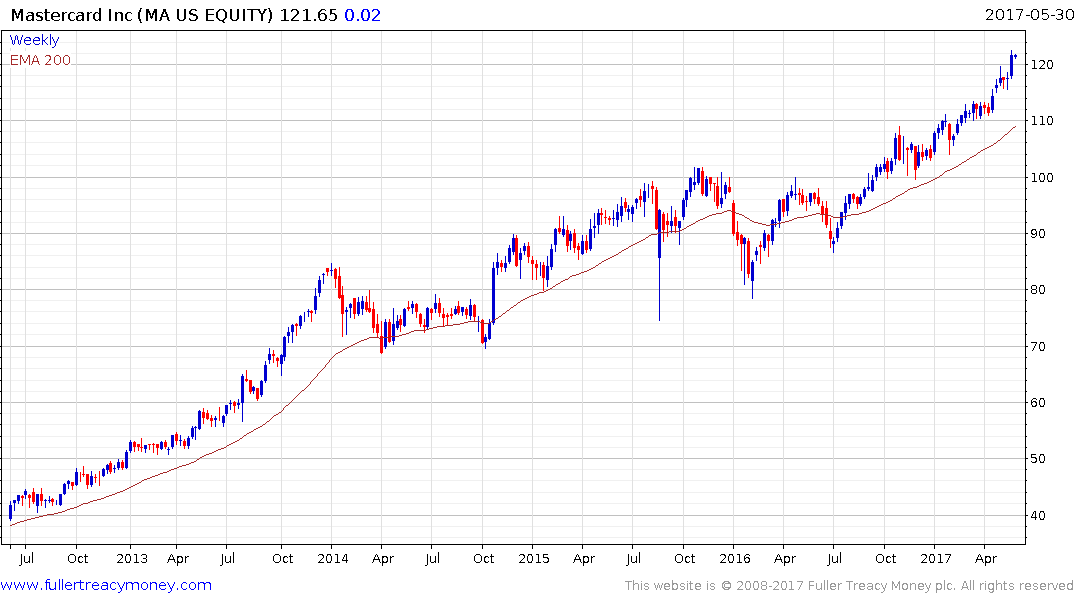Click the 60 price axis label
Viewport: 1075px width, 600px height.
tap(1038, 403)
